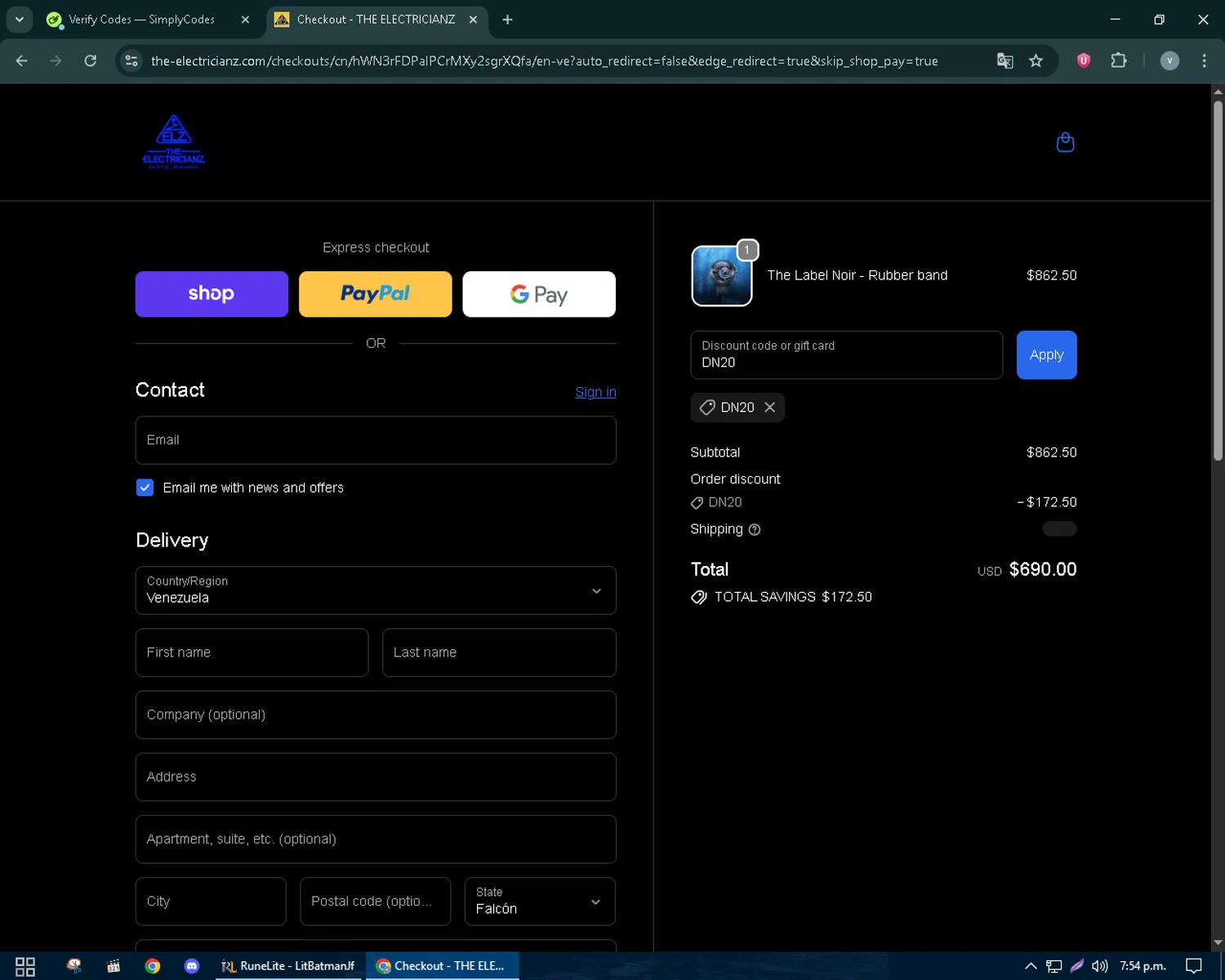
Task: Click the Postal code field
Action: (375, 902)
